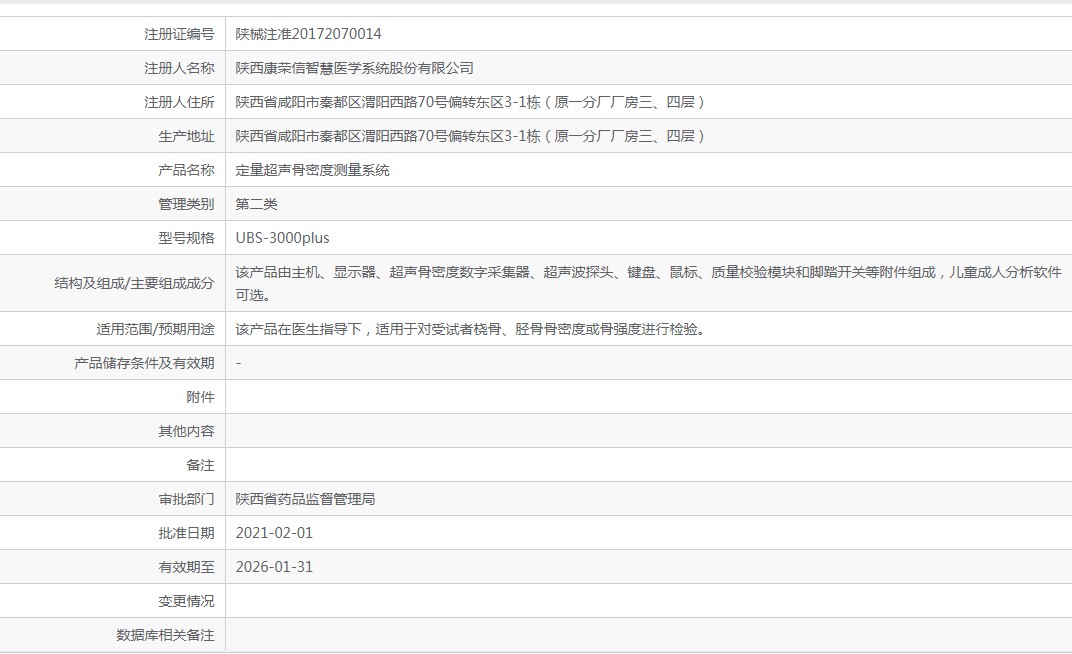Click the 注册人名称 label
Screen dimensions: 1072x654
179,68
